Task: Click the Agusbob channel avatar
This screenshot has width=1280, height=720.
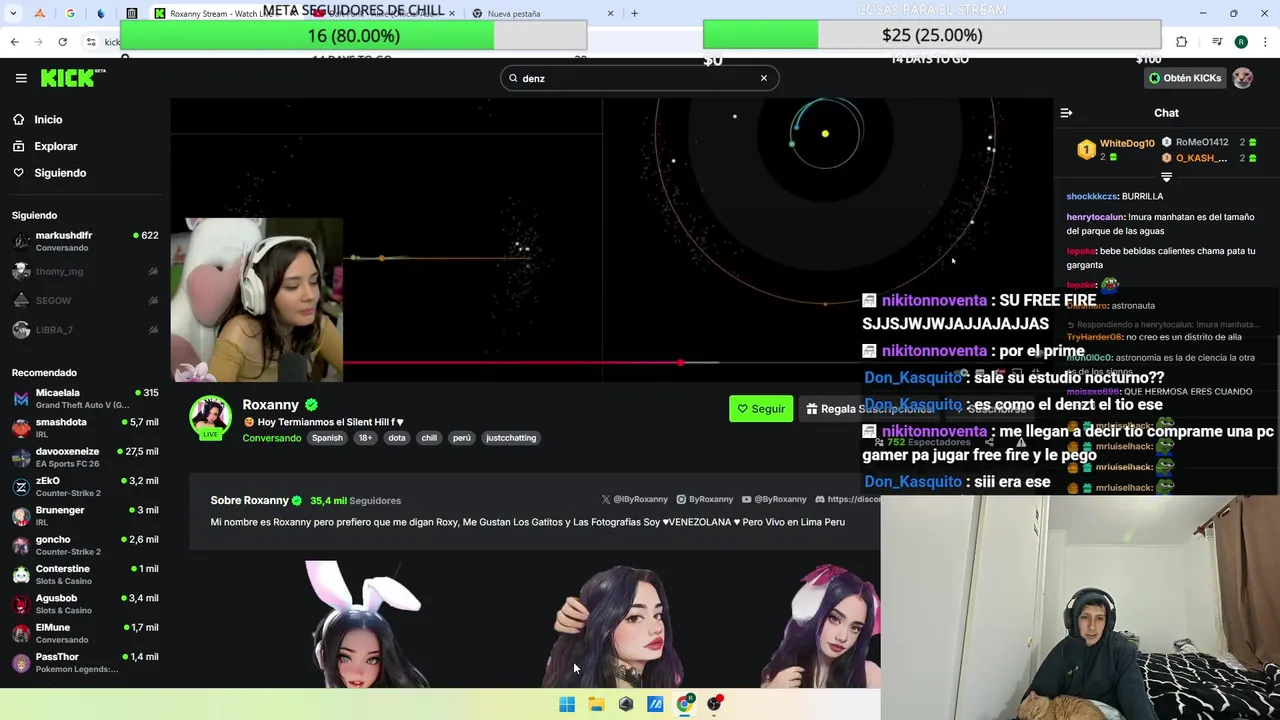Action: pyautogui.click(x=21, y=604)
